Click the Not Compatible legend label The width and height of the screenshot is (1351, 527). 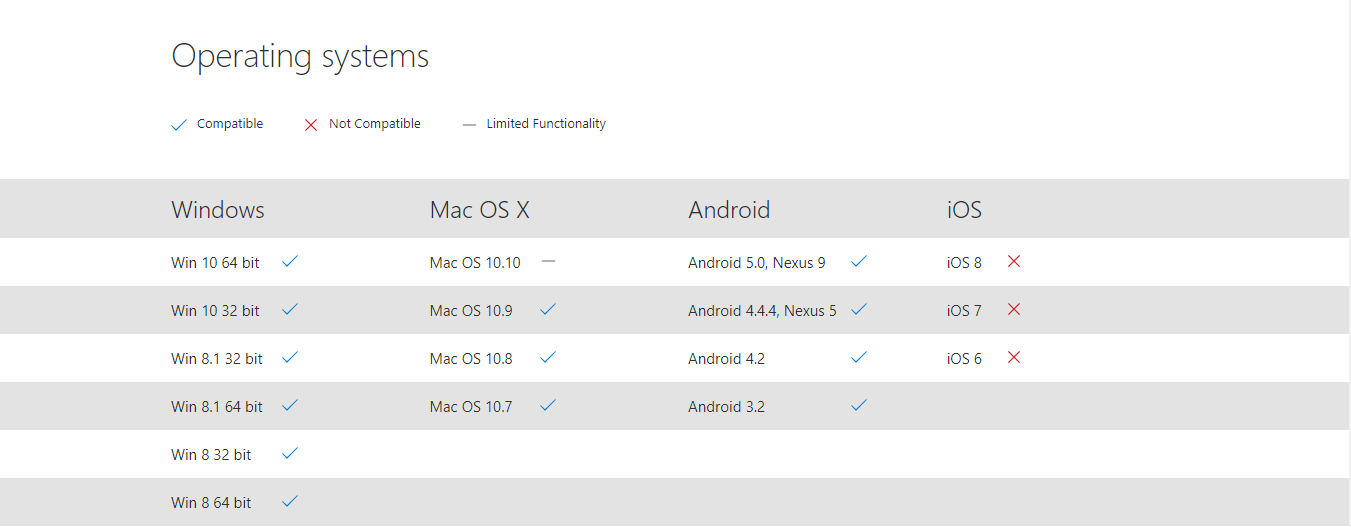coord(375,124)
